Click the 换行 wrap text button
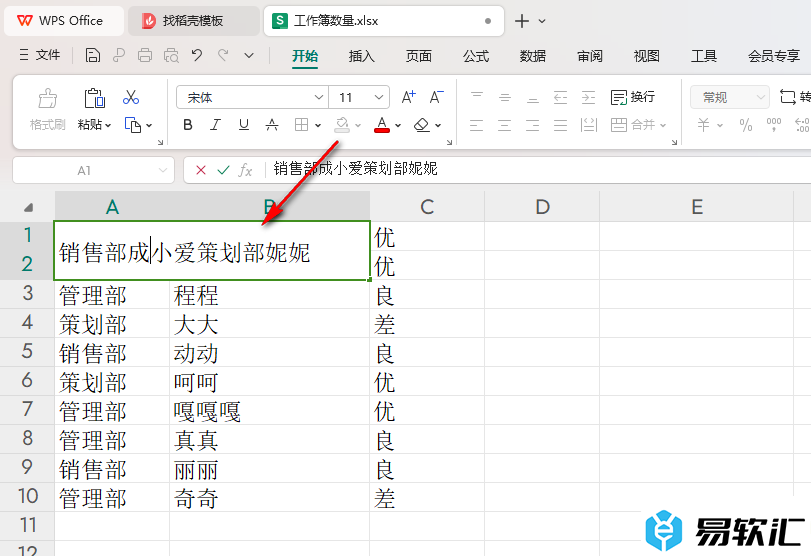 (x=633, y=97)
